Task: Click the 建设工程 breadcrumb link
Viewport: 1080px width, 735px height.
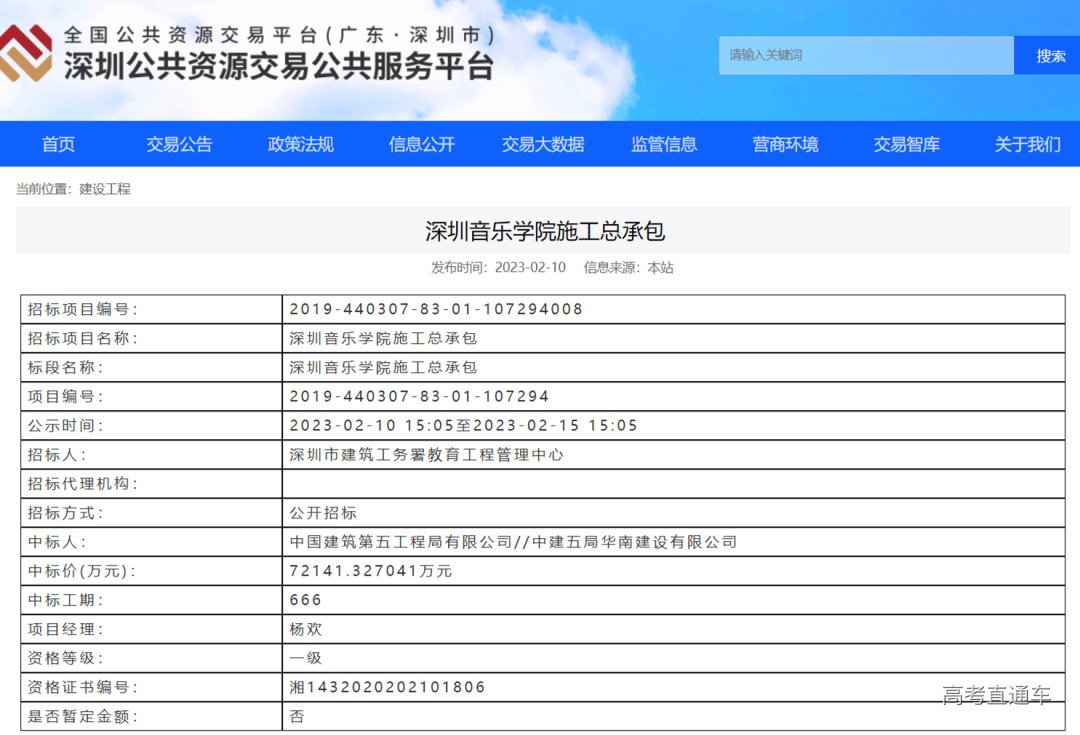Action: pos(105,189)
